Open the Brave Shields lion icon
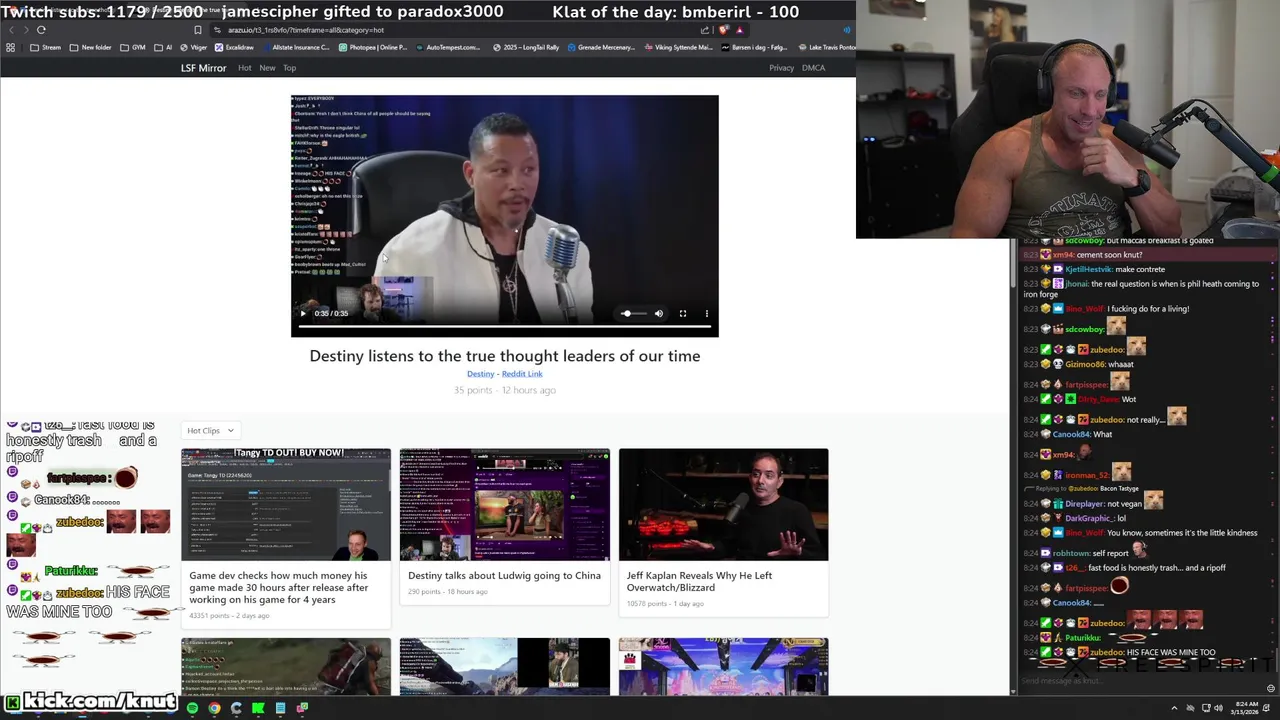 pos(725,30)
